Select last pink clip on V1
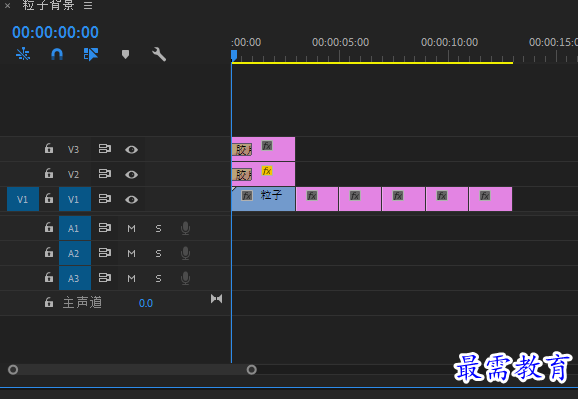Screen dimensions: 578x399 (491, 199)
